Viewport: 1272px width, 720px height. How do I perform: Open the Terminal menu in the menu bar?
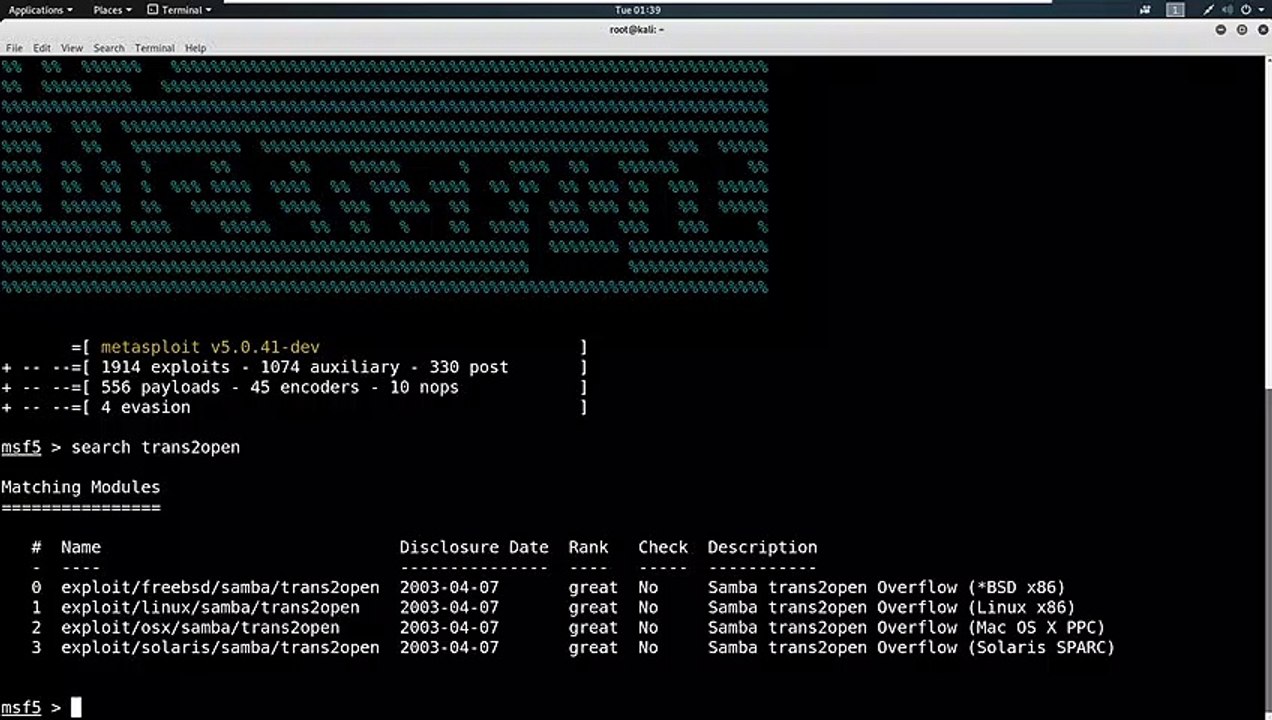155,48
